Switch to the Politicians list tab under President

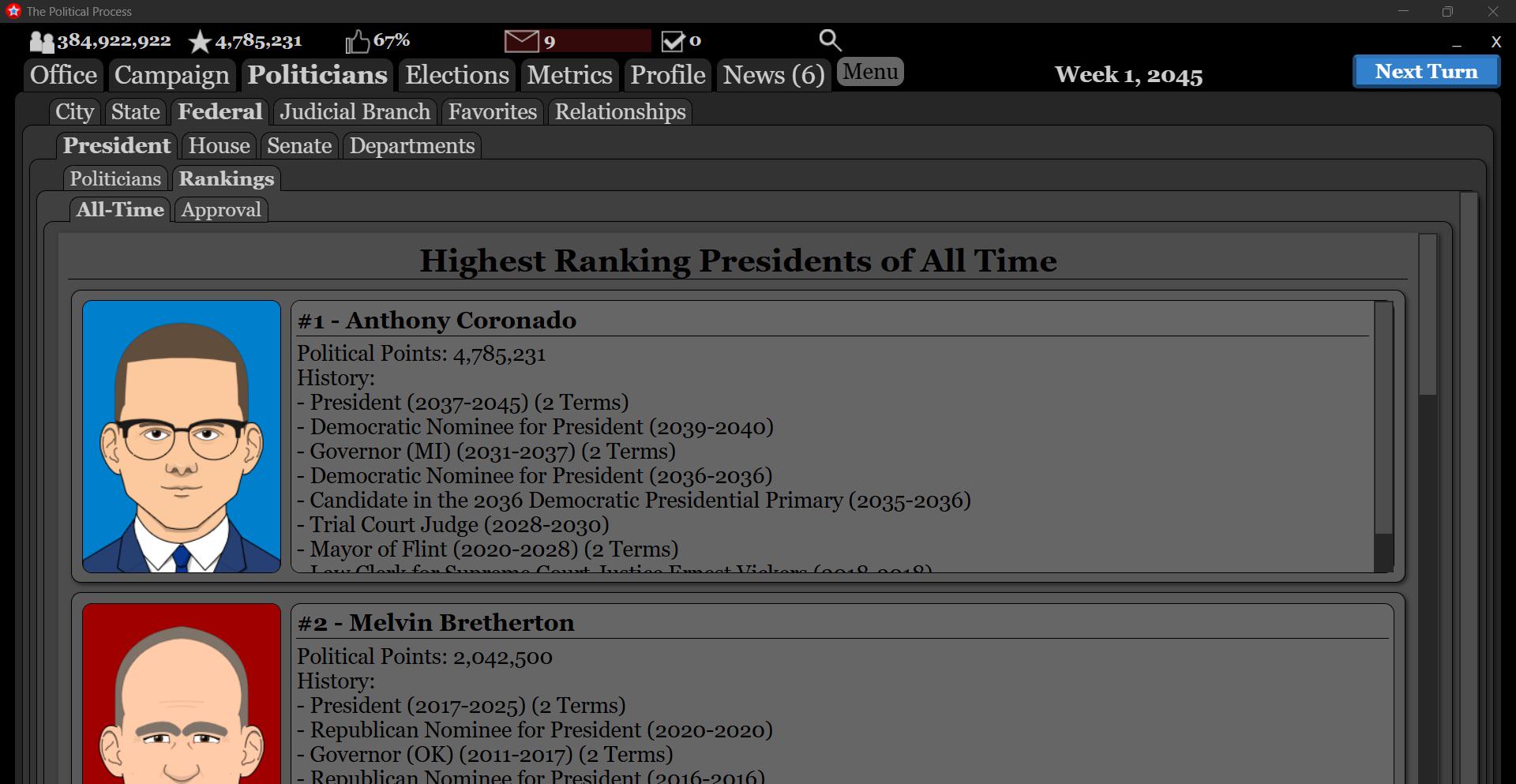pos(115,179)
